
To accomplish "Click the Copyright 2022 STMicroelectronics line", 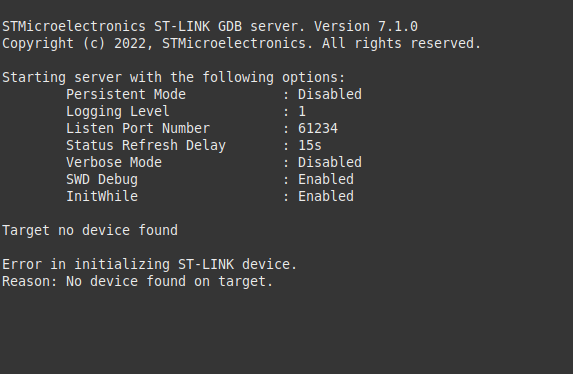I will tap(242, 44).
